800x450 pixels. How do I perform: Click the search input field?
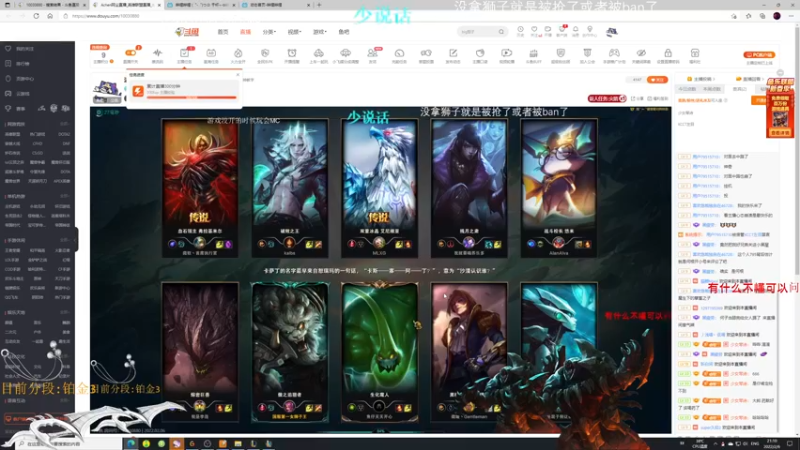point(479,32)
